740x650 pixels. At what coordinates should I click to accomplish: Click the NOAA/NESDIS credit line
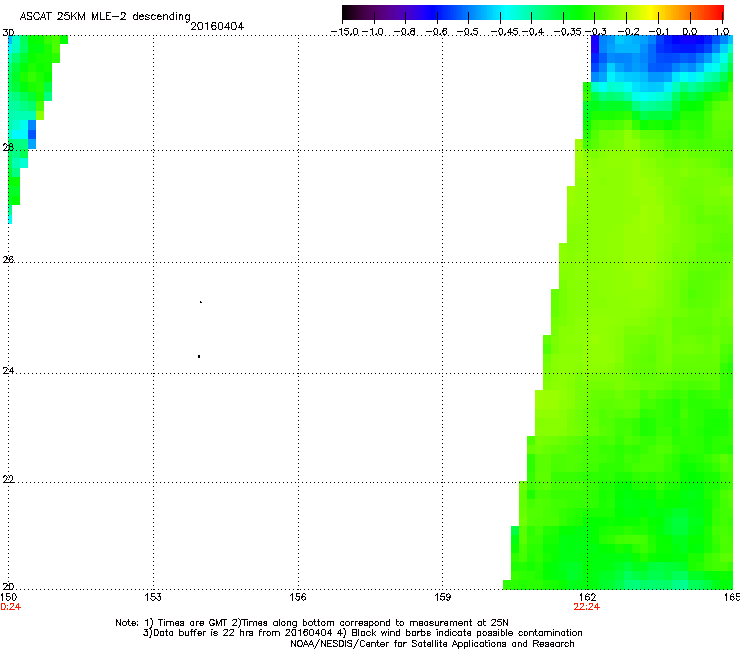(432, 644)
